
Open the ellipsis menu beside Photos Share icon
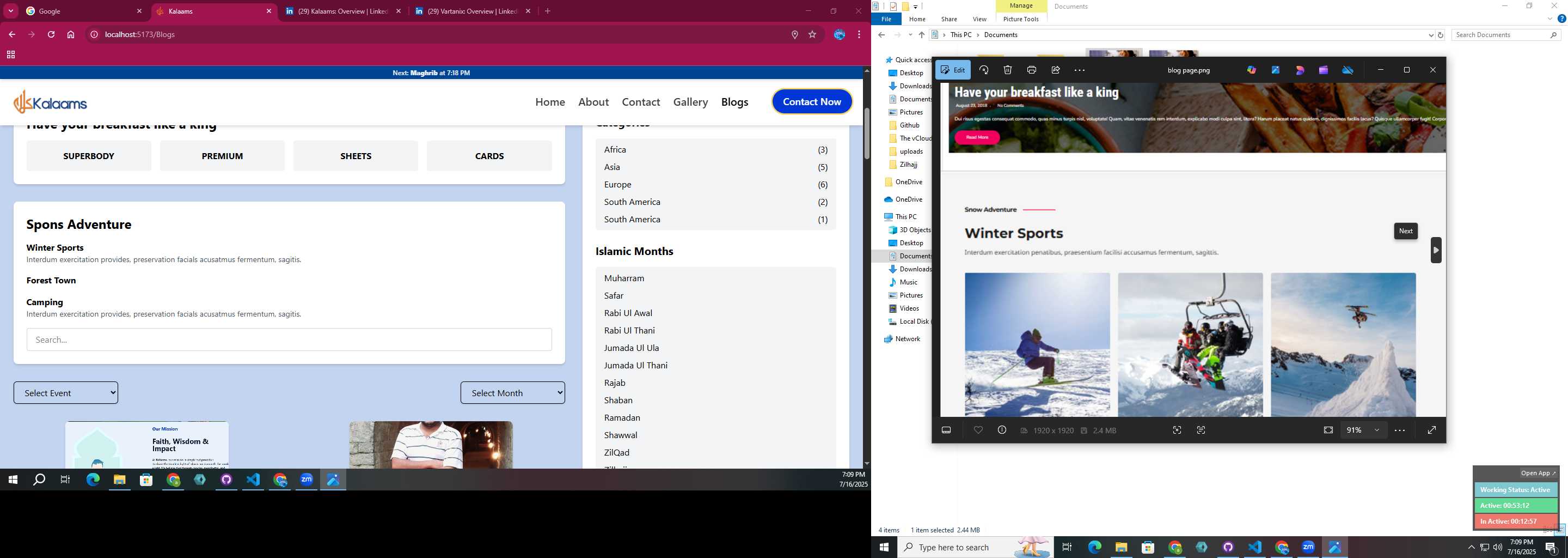pos(1080,70)
